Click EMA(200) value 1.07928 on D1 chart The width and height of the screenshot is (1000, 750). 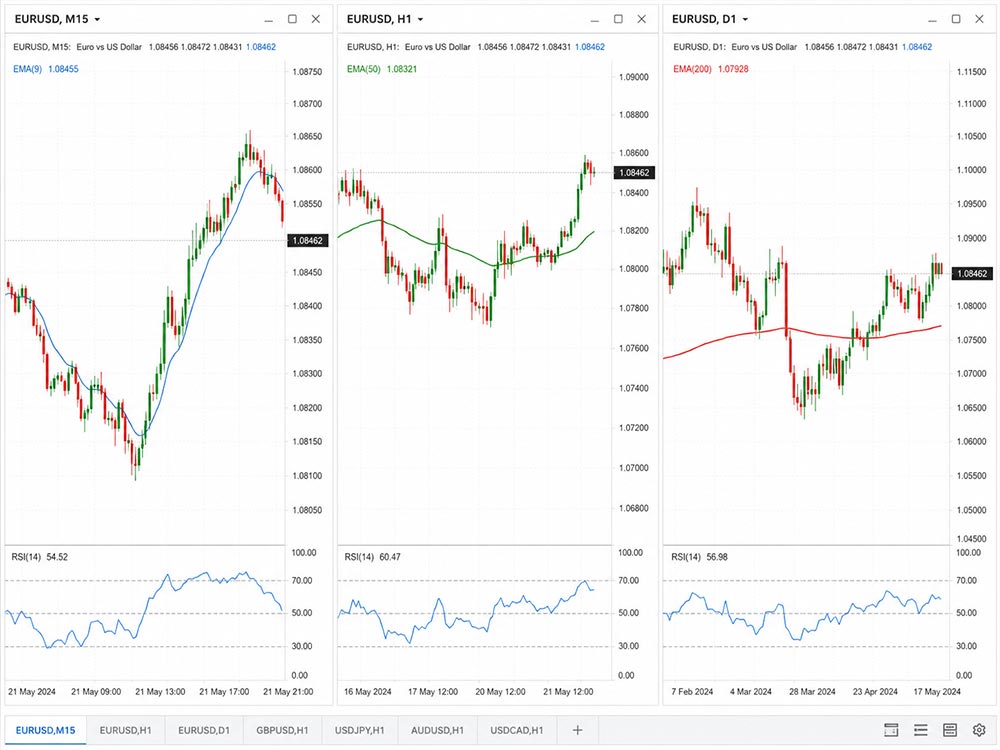point(733,69)
